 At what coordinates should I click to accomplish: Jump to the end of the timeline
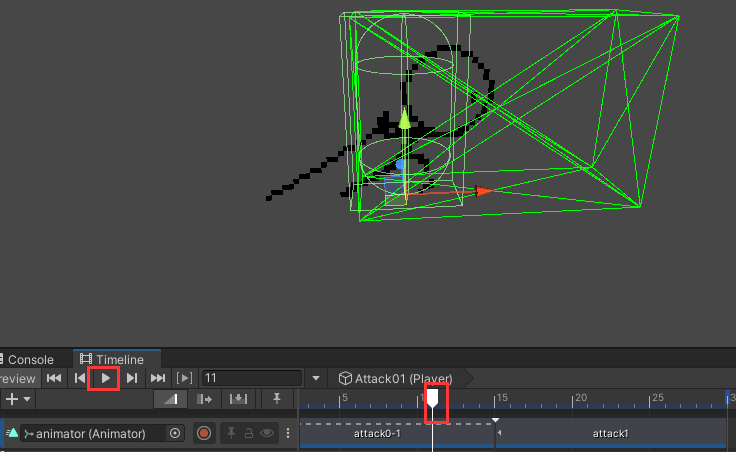[157, 378]
